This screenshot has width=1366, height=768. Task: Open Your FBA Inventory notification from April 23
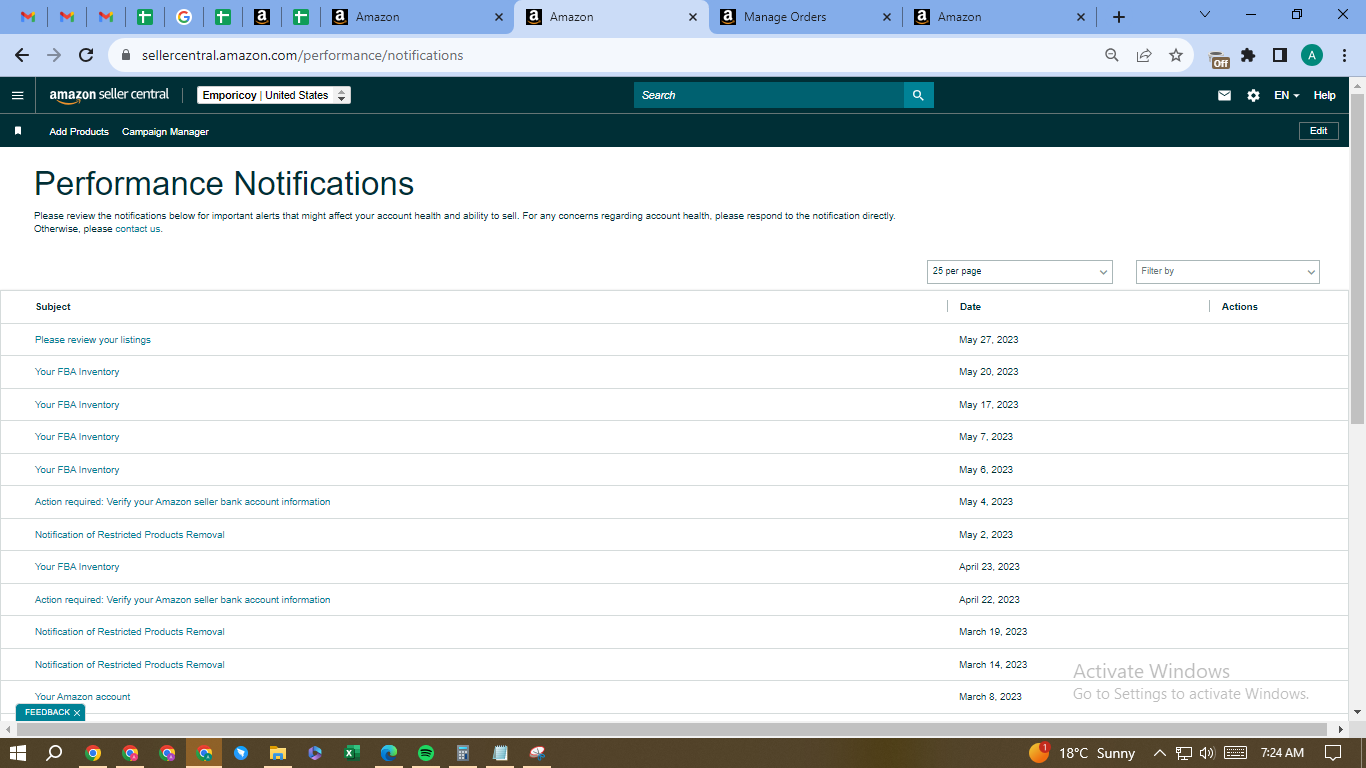click(x=77, y=567)
